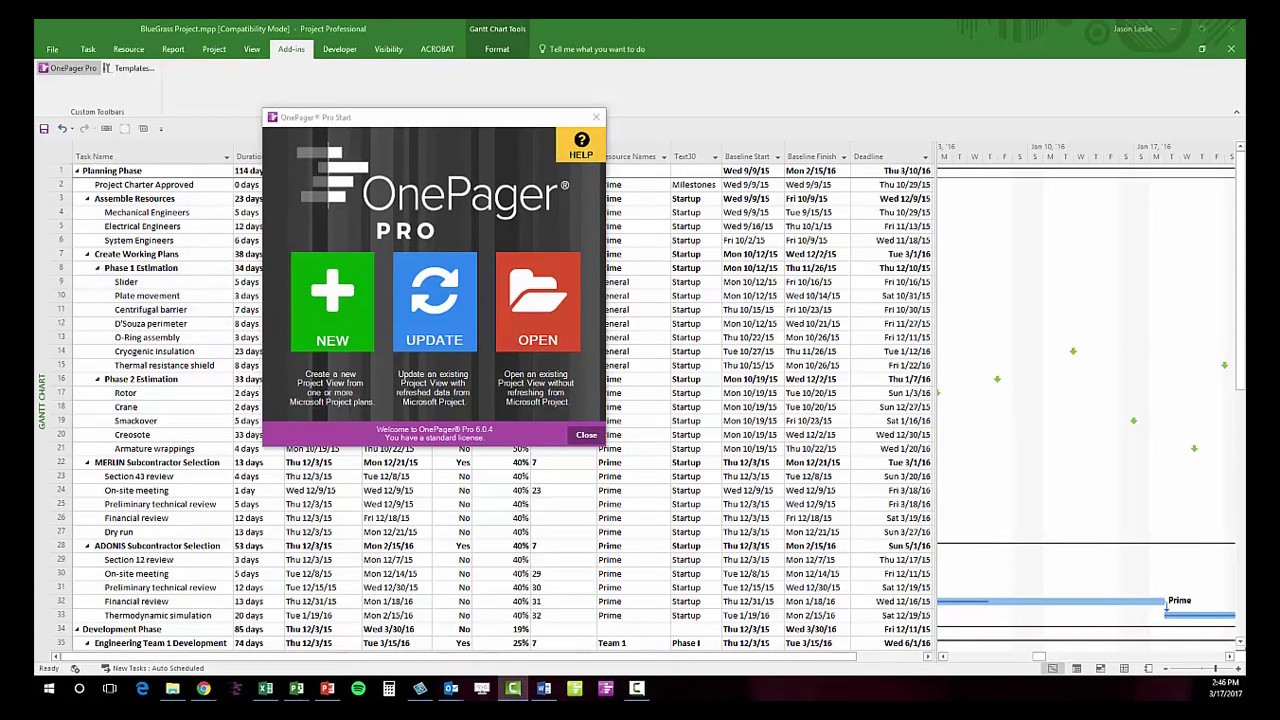Adjust the timescale zoom slider handle
1280x720 pixels.
point(1216,668)
